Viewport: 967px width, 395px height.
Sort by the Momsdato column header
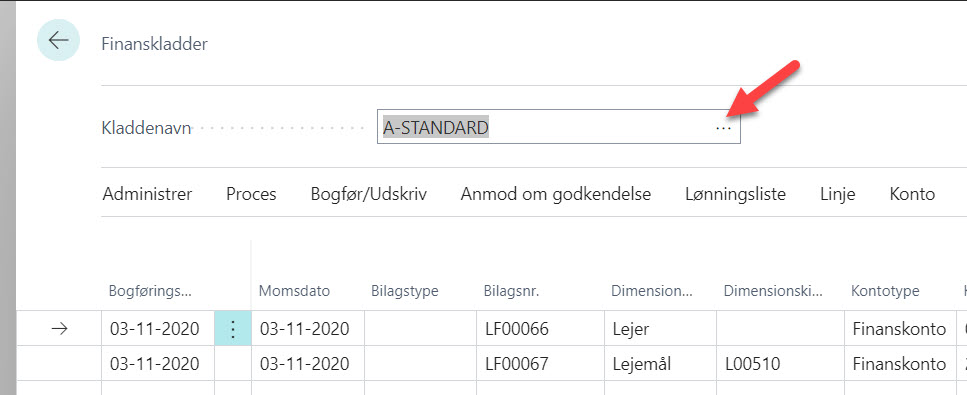(294, 291)
